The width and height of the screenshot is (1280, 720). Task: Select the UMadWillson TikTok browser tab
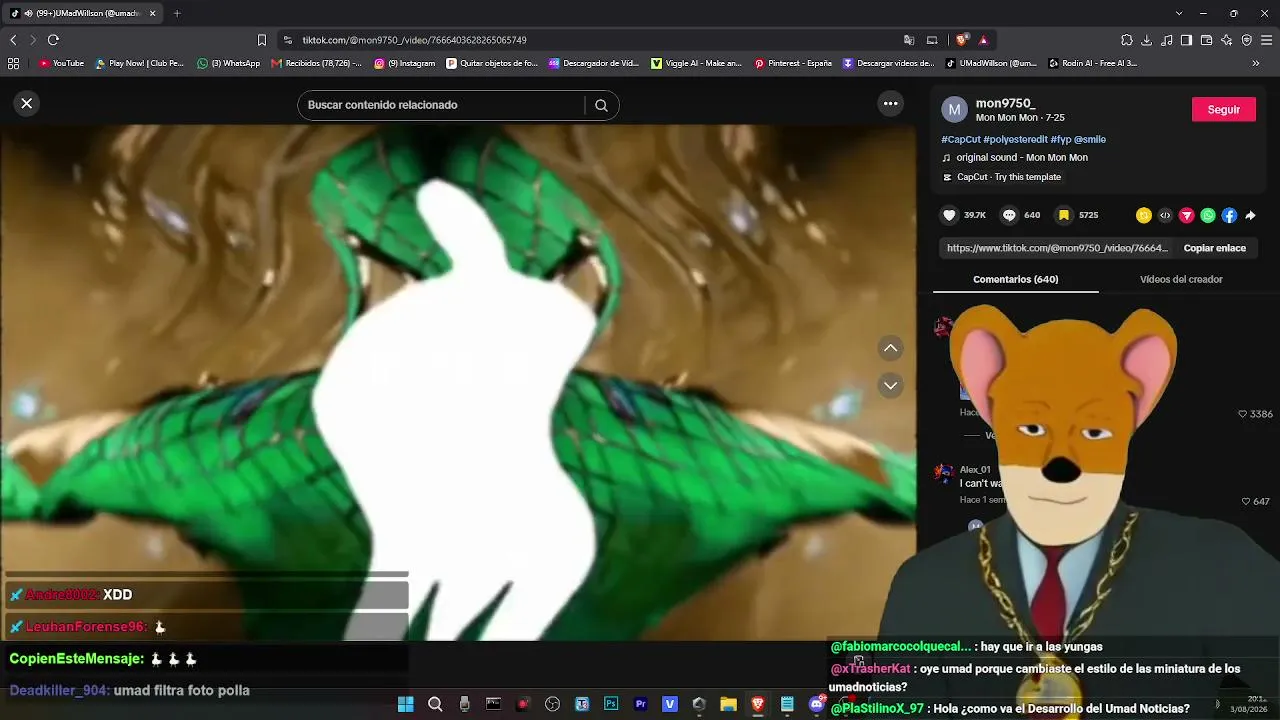pos(84,13)
